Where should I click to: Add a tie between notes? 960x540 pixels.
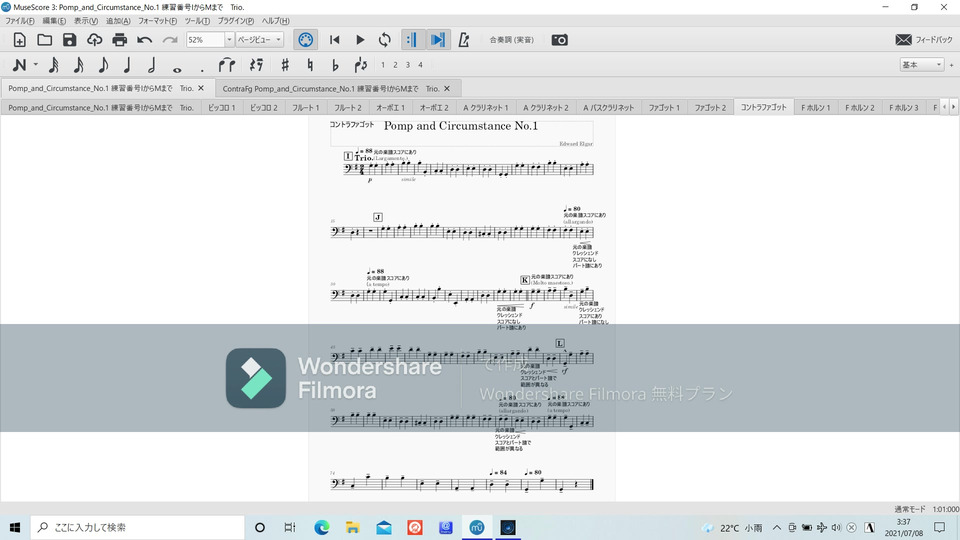(227, 65)
